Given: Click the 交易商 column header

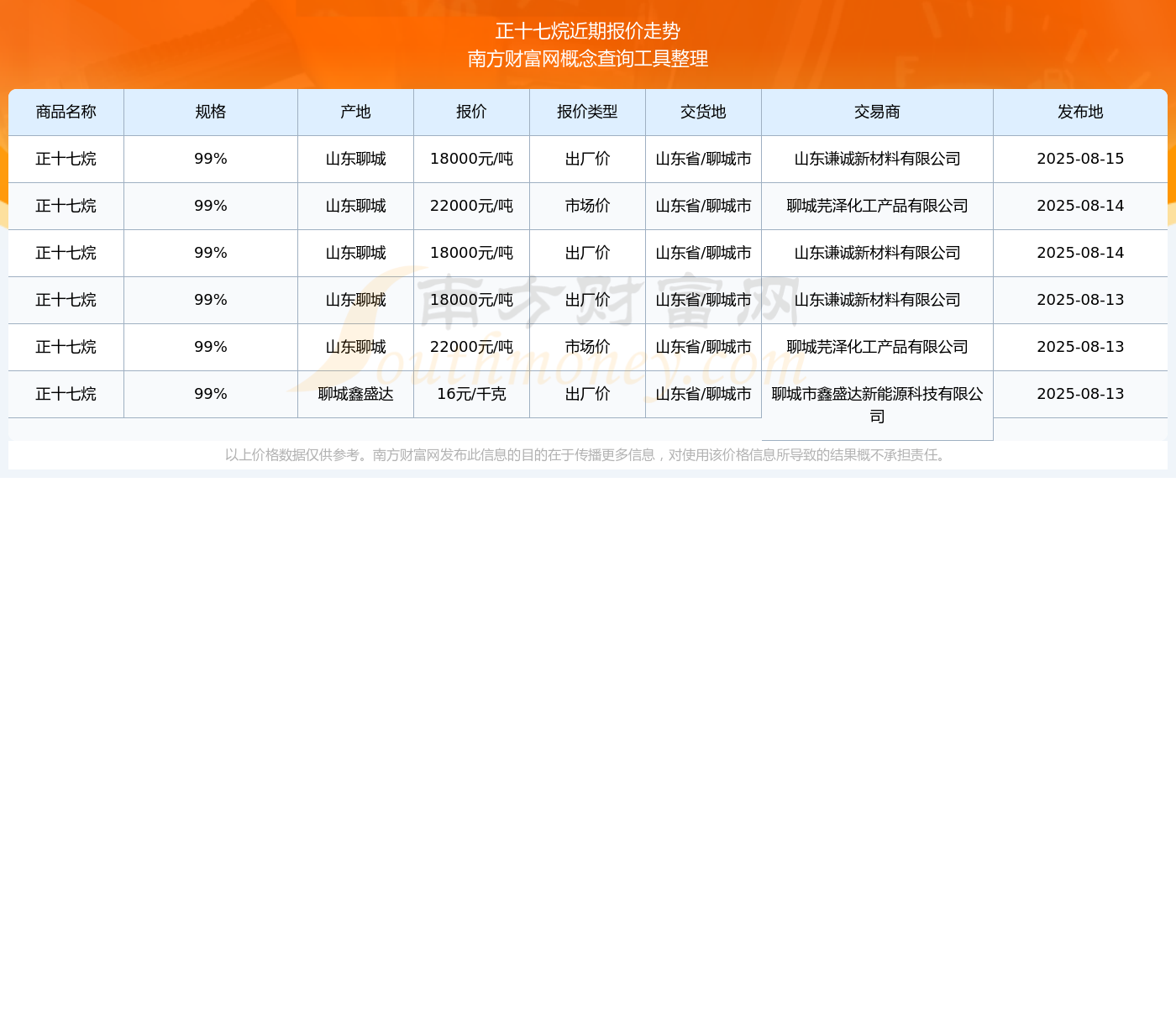Looking at the screenshot, I should (878, 112).
